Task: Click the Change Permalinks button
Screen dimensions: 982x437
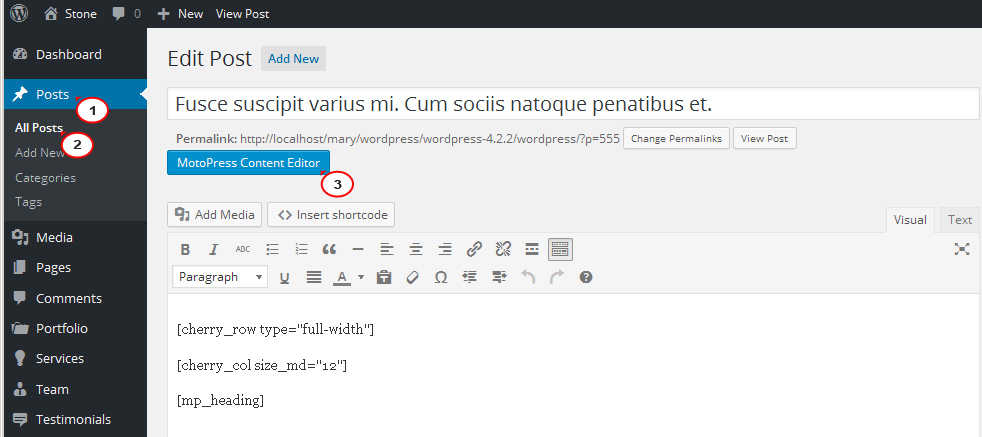Action: 676,138
